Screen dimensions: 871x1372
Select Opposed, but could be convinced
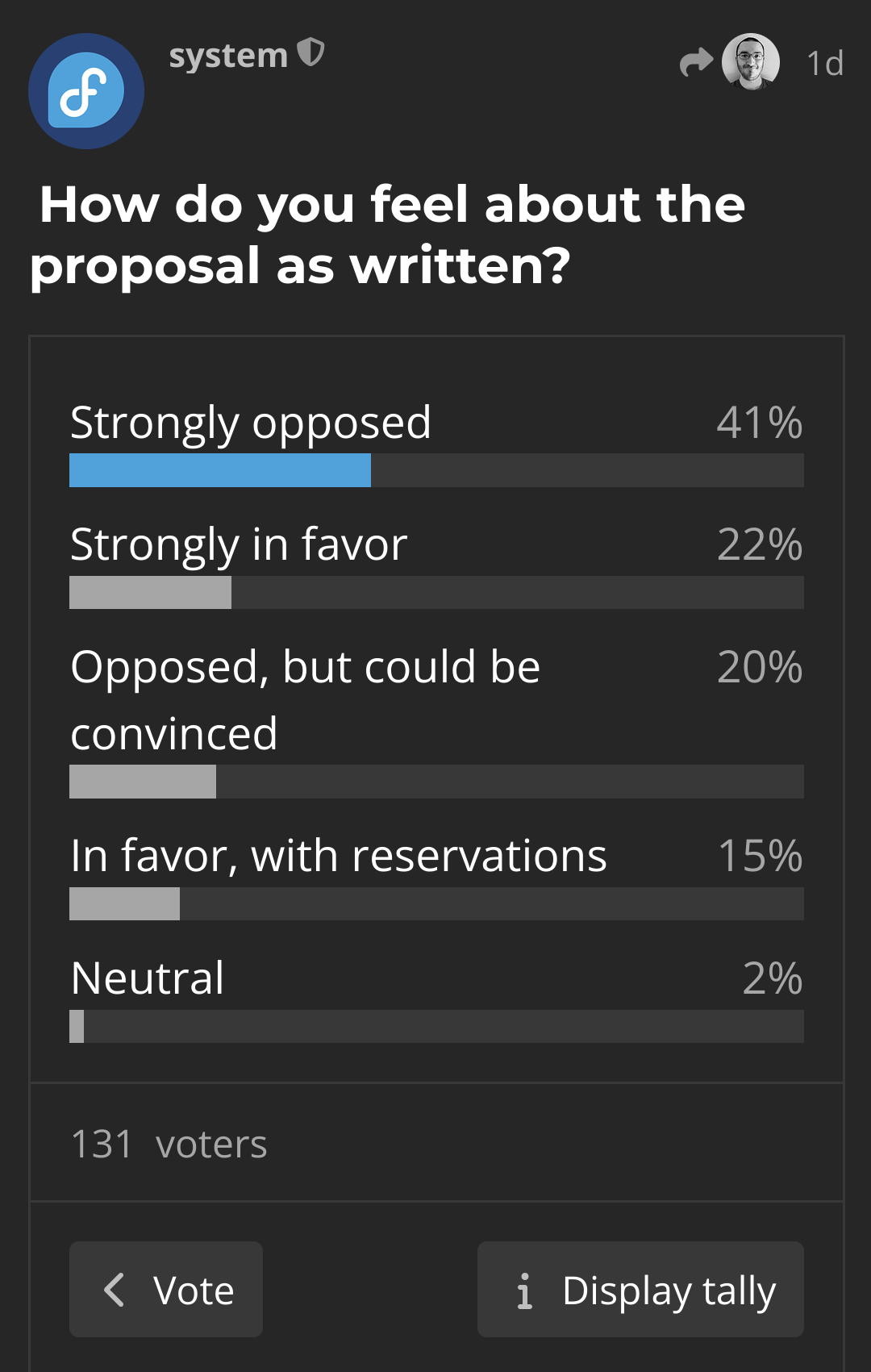305,699
